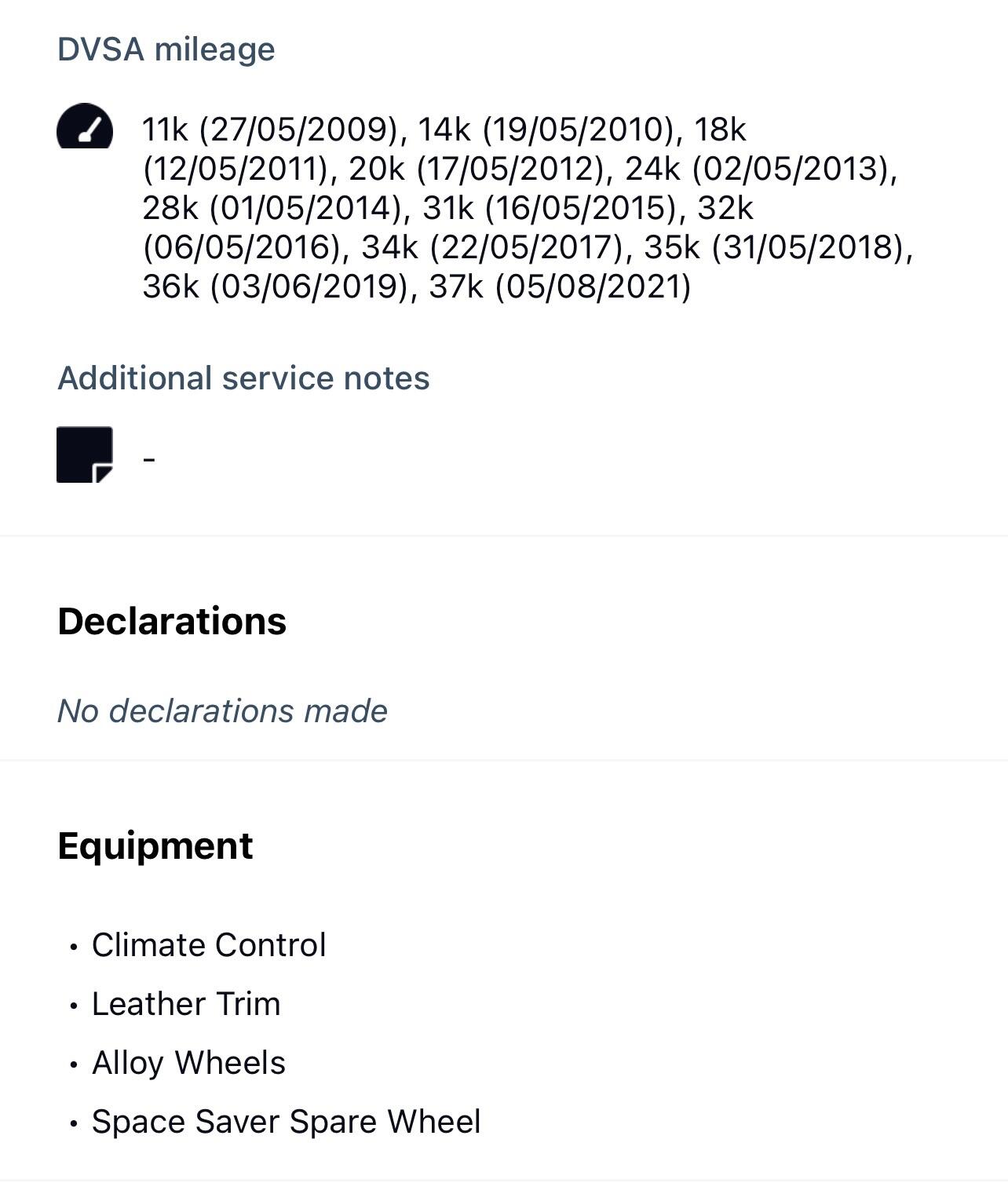Click the Space Saver Spare Wheel item
Screen dimensions: 1008x1183
286,1122
